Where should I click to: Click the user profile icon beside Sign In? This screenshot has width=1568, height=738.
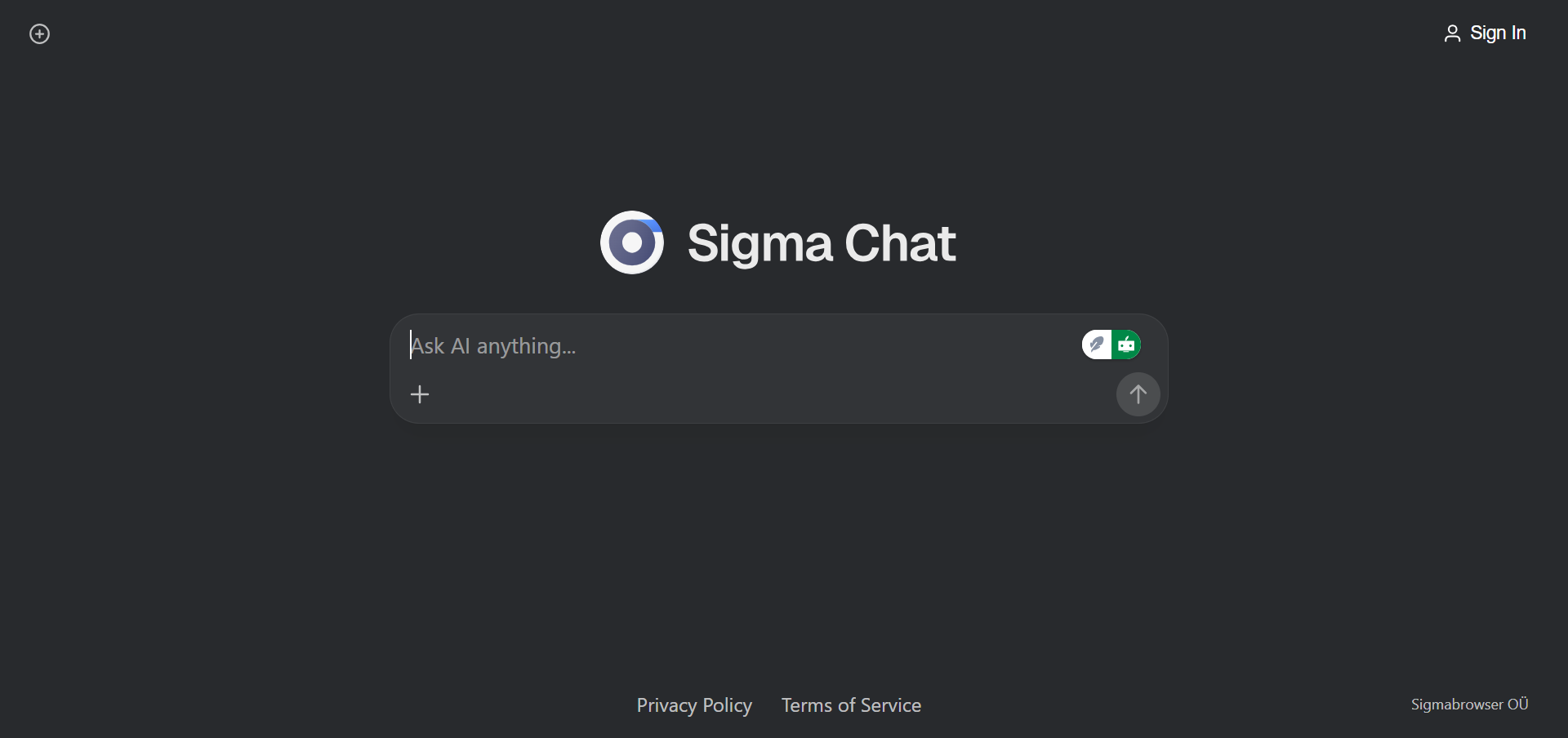coord(1452,33)
